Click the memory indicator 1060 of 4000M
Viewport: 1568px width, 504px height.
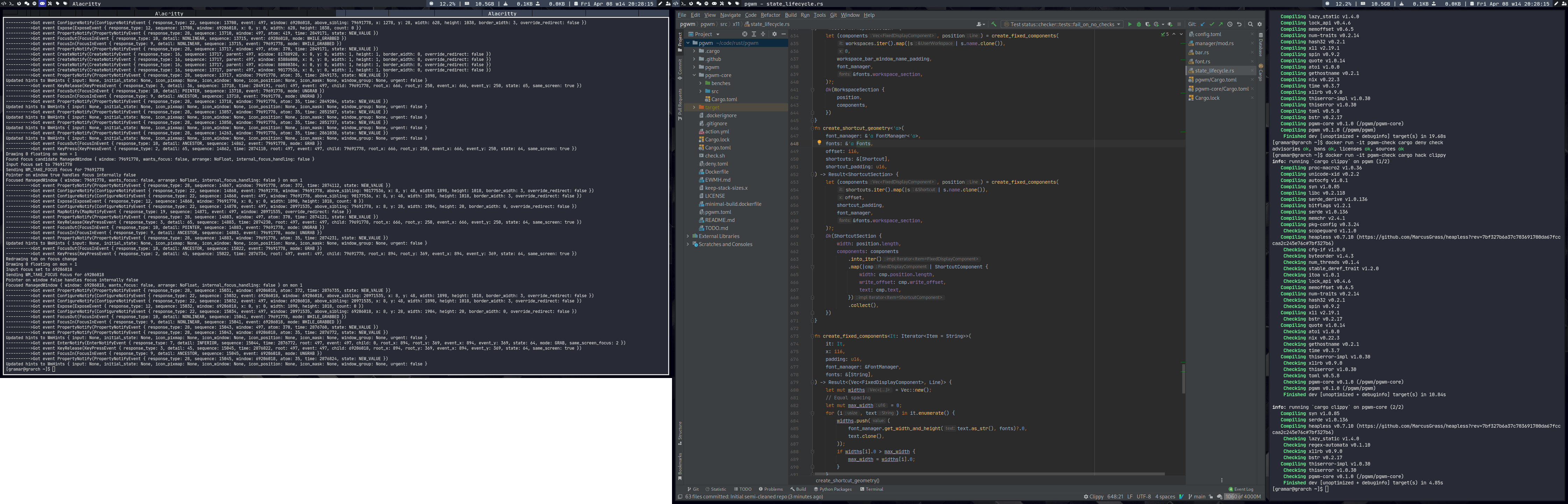pos(1242,497)
